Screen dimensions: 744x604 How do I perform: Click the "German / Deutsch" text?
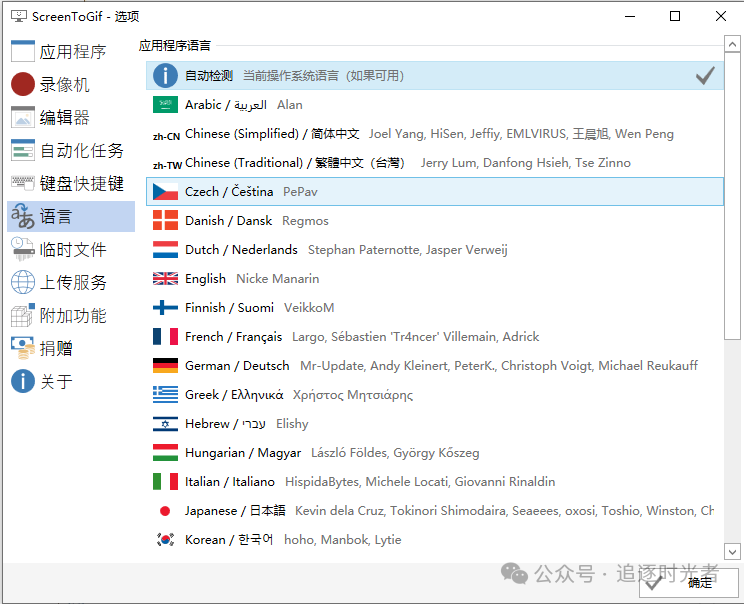click(237, 365)
